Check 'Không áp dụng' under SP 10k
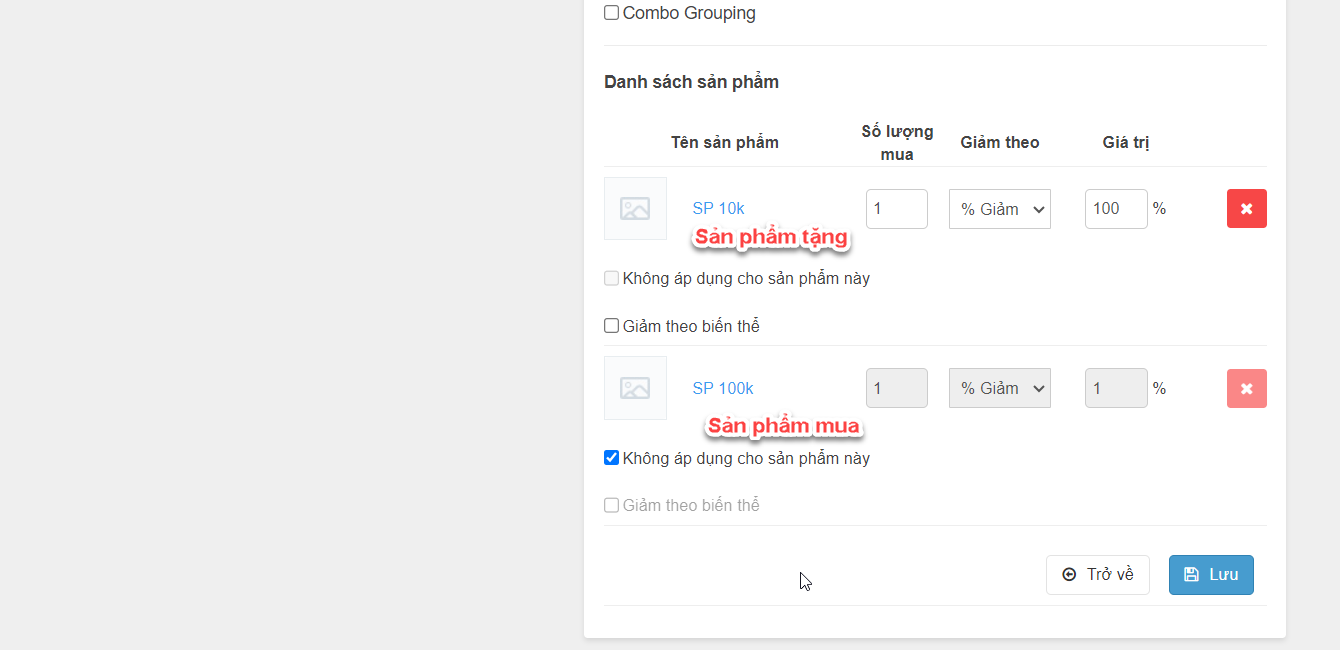1340x650 pixels. coord(612,278)
